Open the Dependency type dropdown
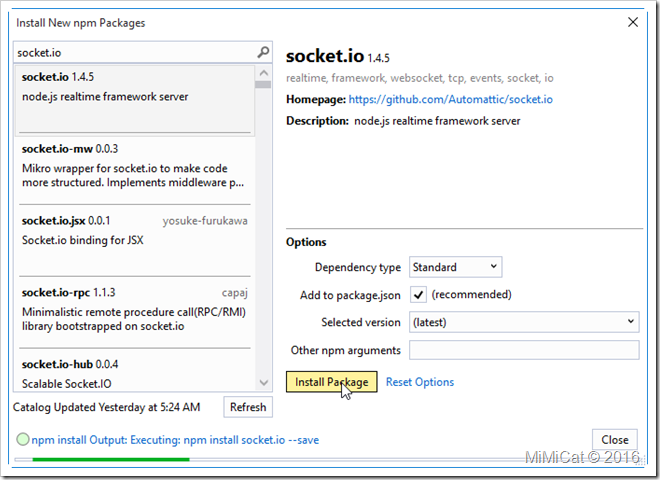This screenshot has width=660, height=480. pos(455,267)
